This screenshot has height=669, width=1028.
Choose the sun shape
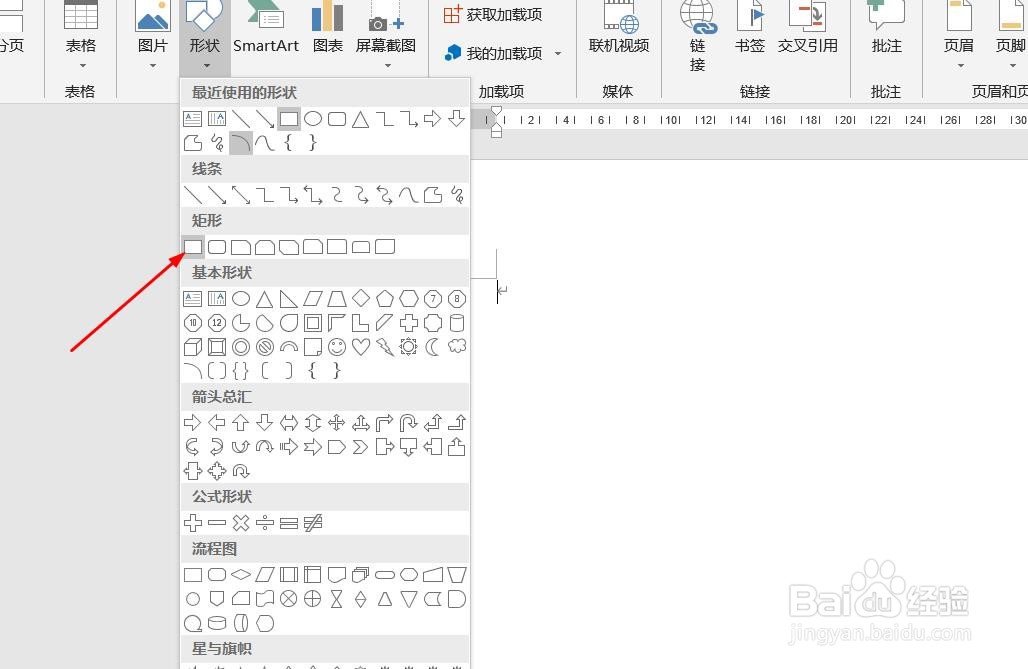(408, 346)
